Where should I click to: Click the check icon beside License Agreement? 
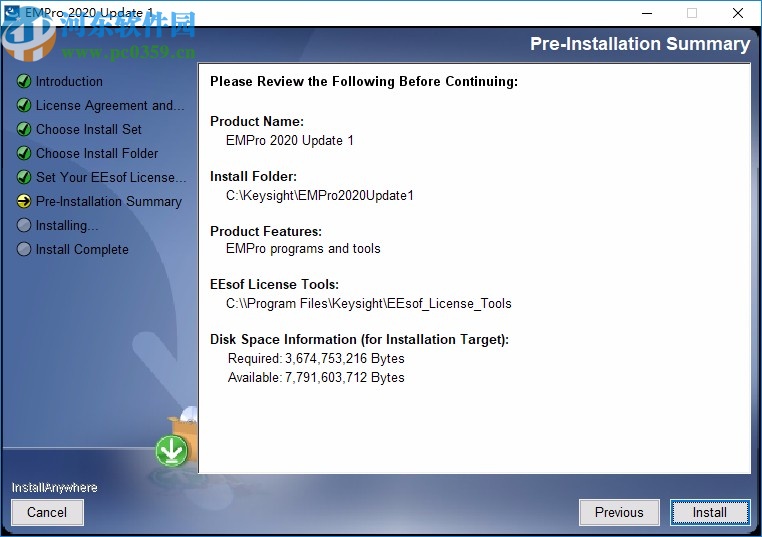point(24,105)
